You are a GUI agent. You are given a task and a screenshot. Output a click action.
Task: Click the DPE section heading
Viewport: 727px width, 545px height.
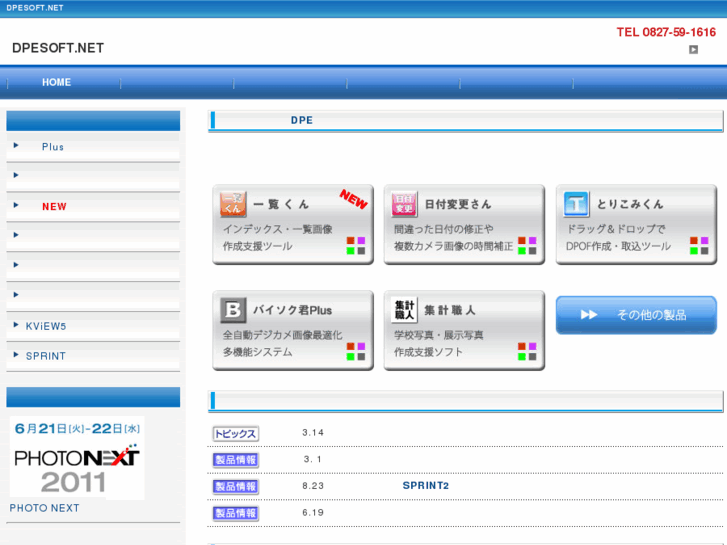click(302, 121)
